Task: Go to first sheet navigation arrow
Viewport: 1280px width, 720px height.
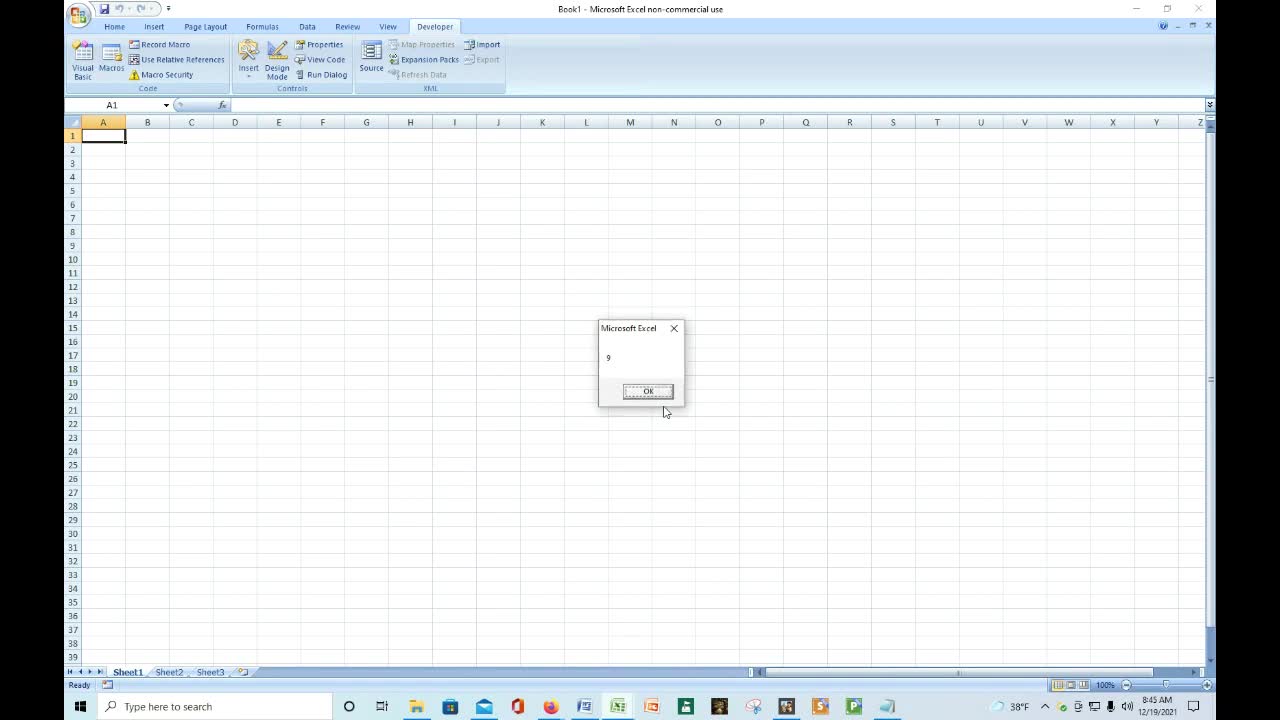Action: pyautogui.click(x=70, y=672)
